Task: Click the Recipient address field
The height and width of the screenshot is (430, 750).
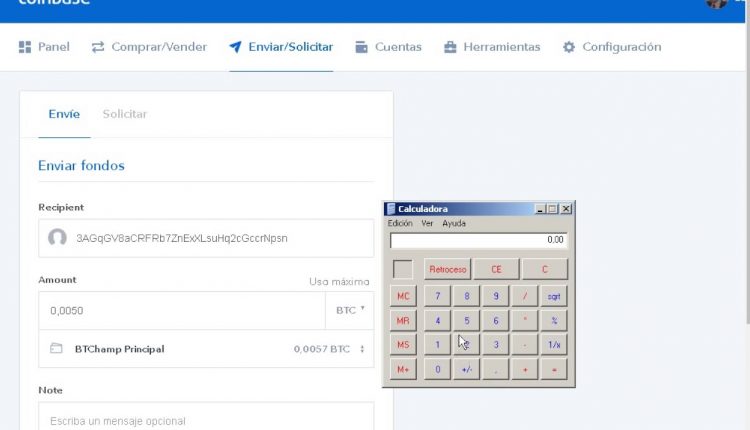Action: (x=206, y=238)
